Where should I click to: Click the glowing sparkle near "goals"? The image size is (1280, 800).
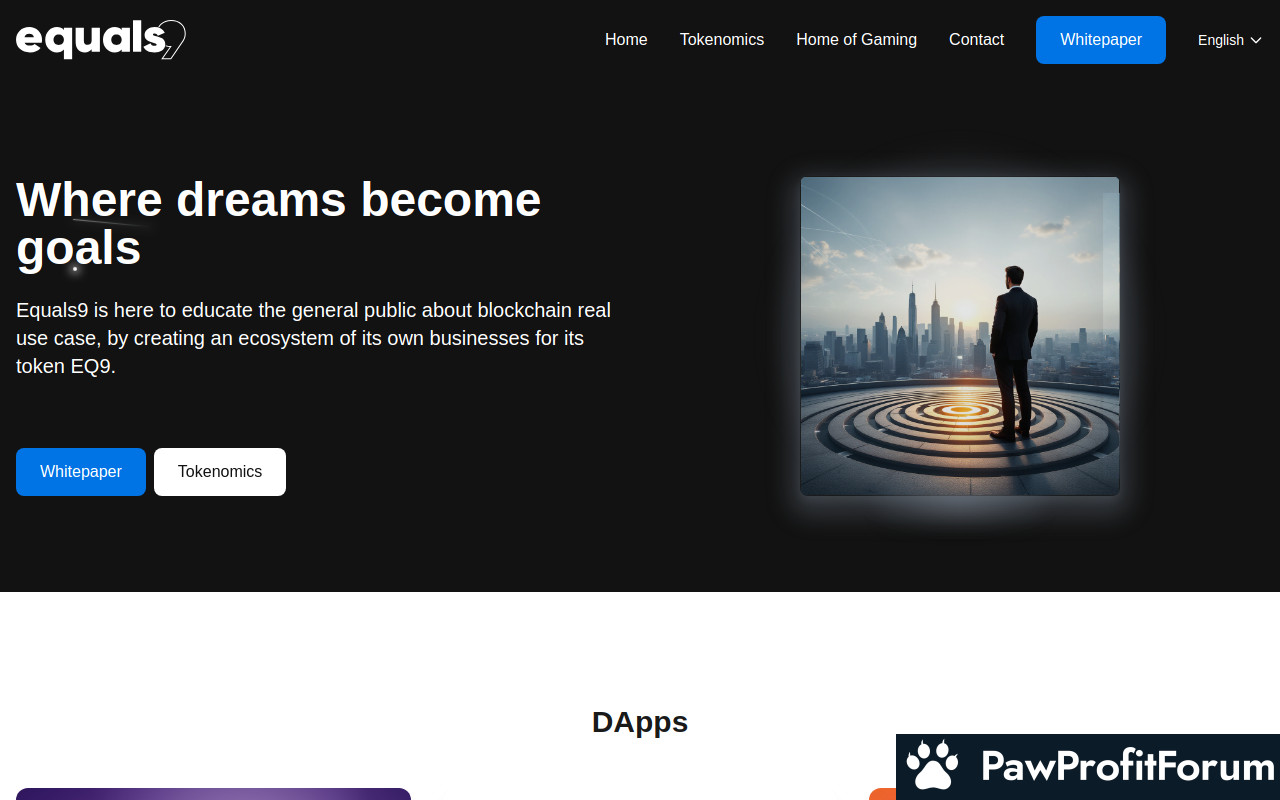pos(75,268)
